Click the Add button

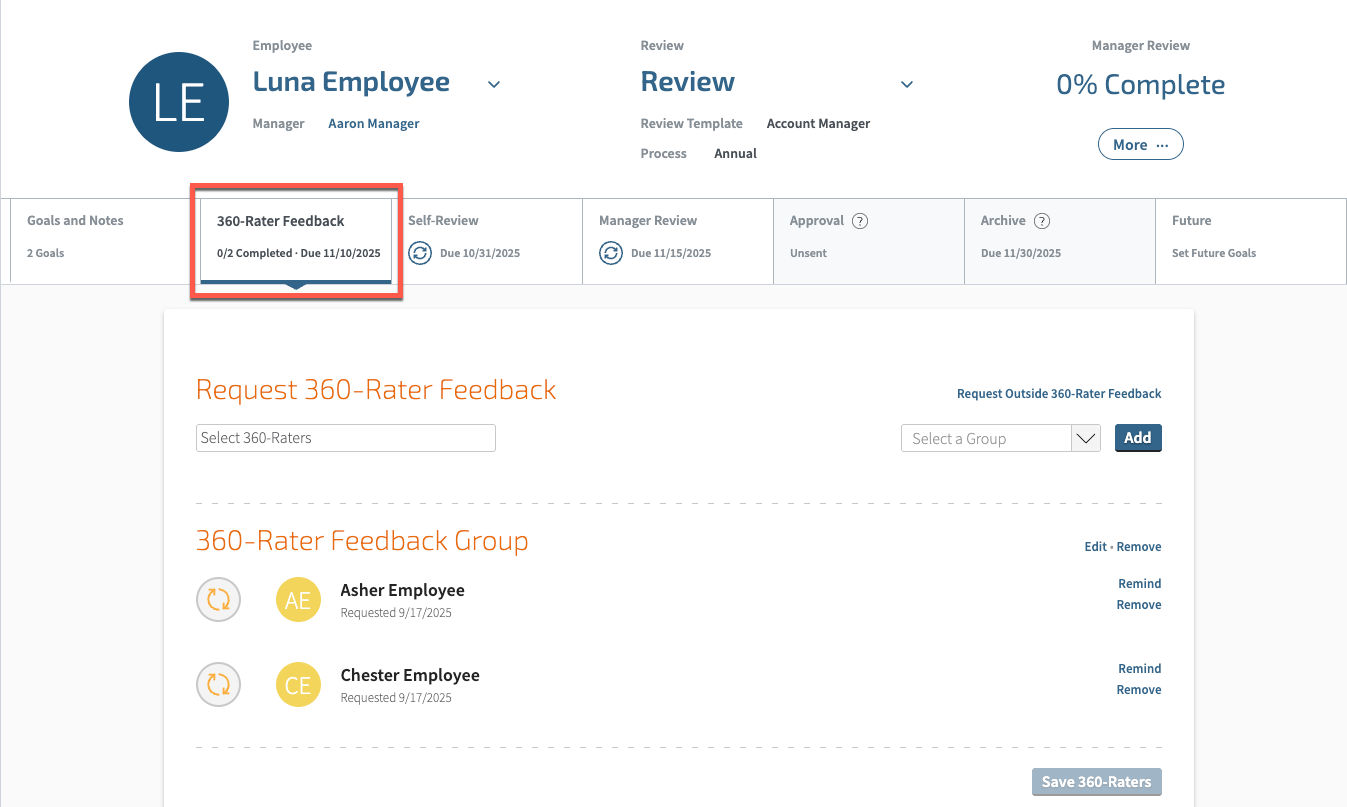tap(1138, 438)
